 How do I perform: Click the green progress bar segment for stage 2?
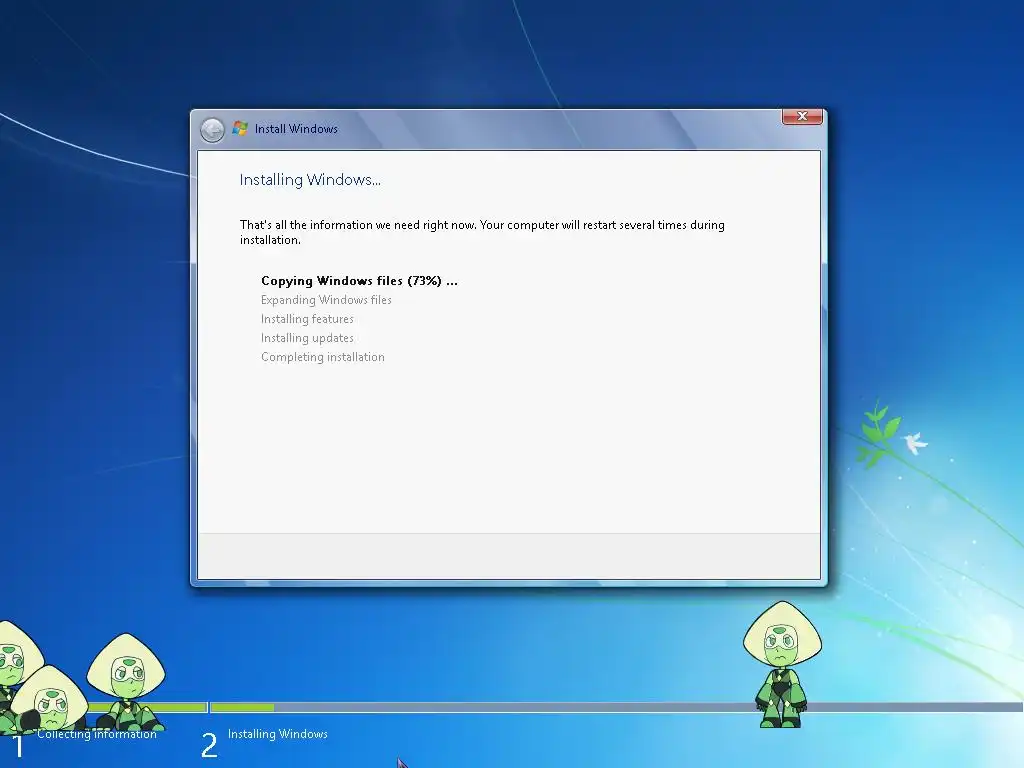[x=242, y=707]
